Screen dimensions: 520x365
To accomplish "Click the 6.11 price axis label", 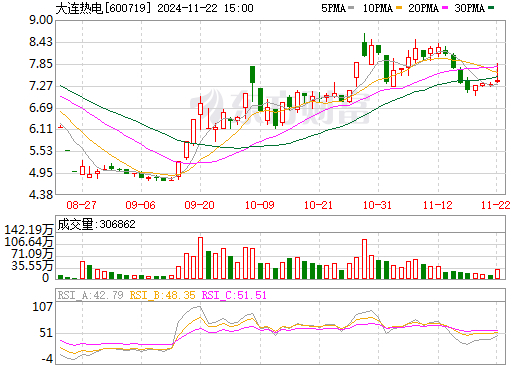I will click(41, 129).
